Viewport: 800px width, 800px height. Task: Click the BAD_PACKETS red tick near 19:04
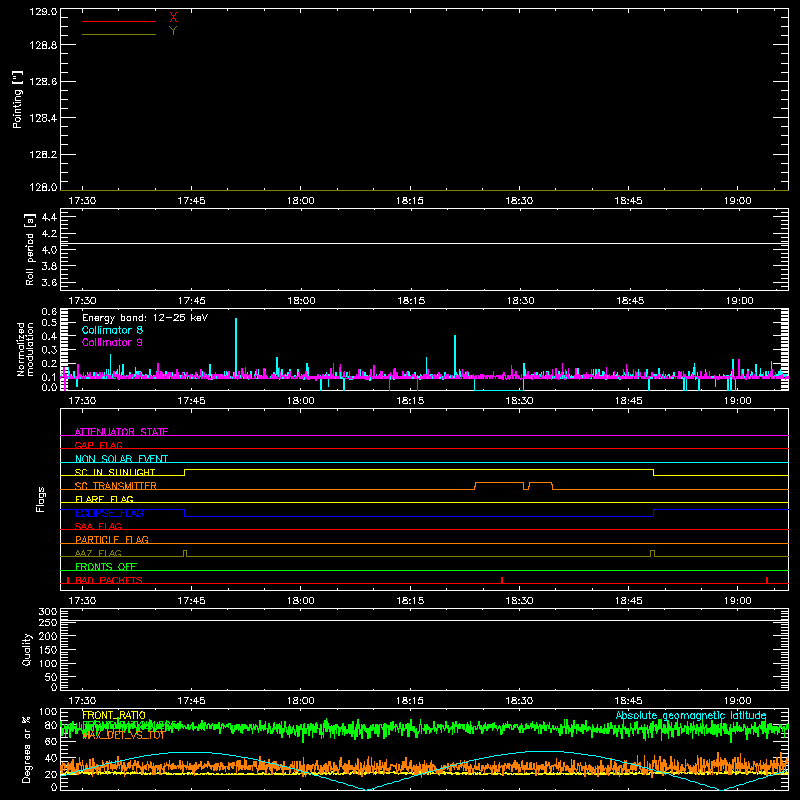pos(767,580)
